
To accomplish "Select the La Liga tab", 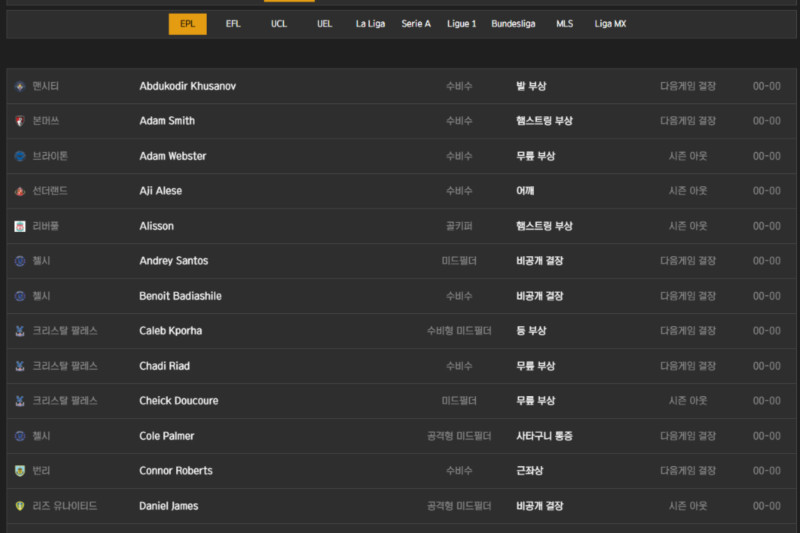I will point(370,24).
